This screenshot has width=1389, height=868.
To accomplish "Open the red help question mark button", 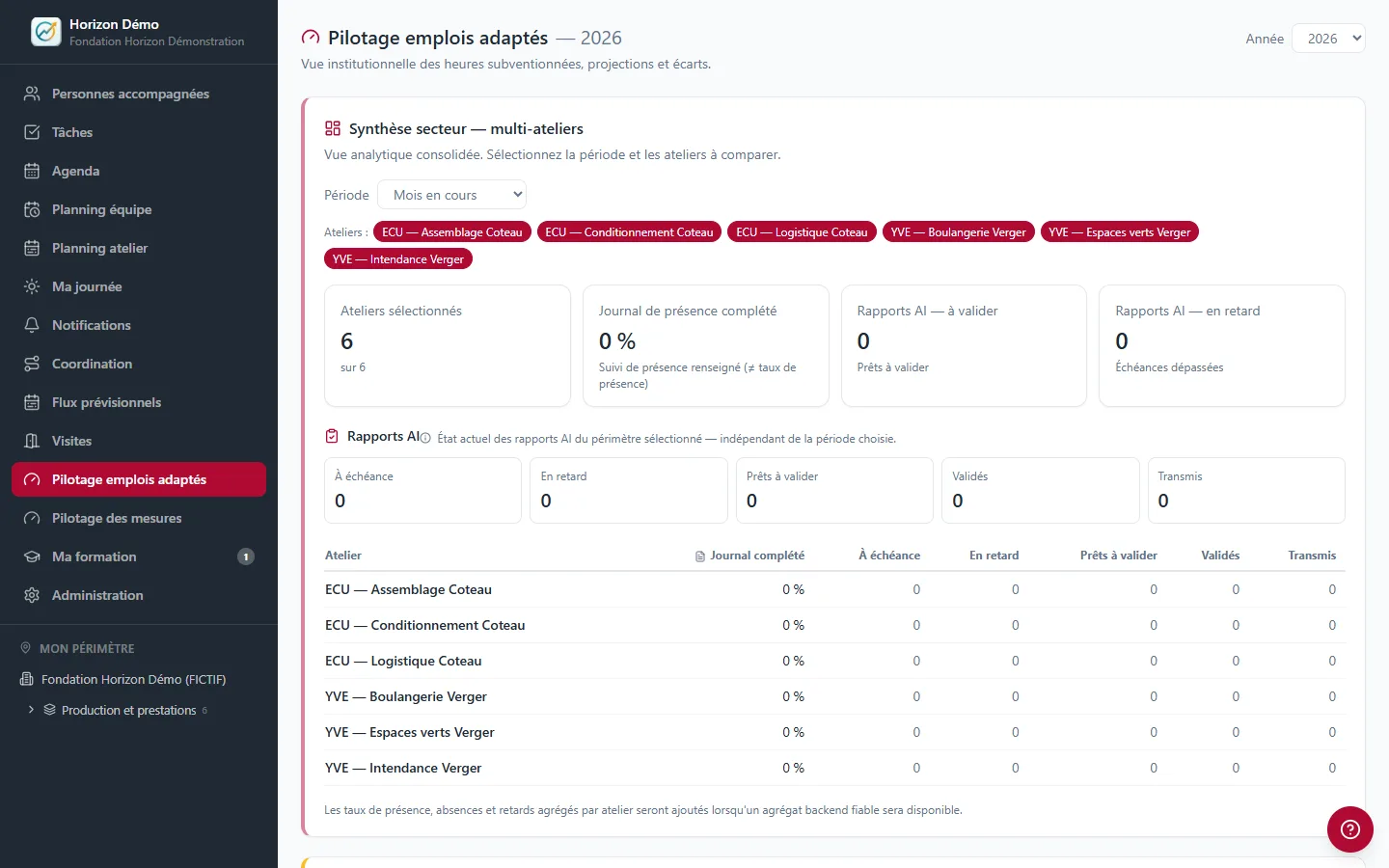I will [1350, 829].
